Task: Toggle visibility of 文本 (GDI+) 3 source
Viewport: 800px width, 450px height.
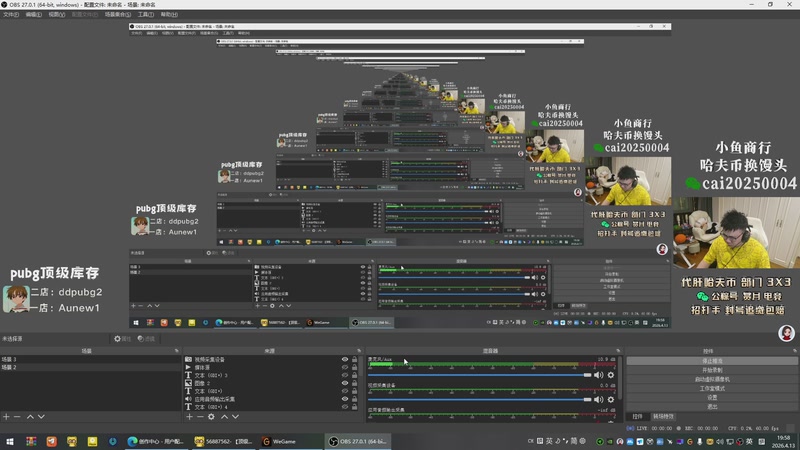Action: tap(345, 375)
